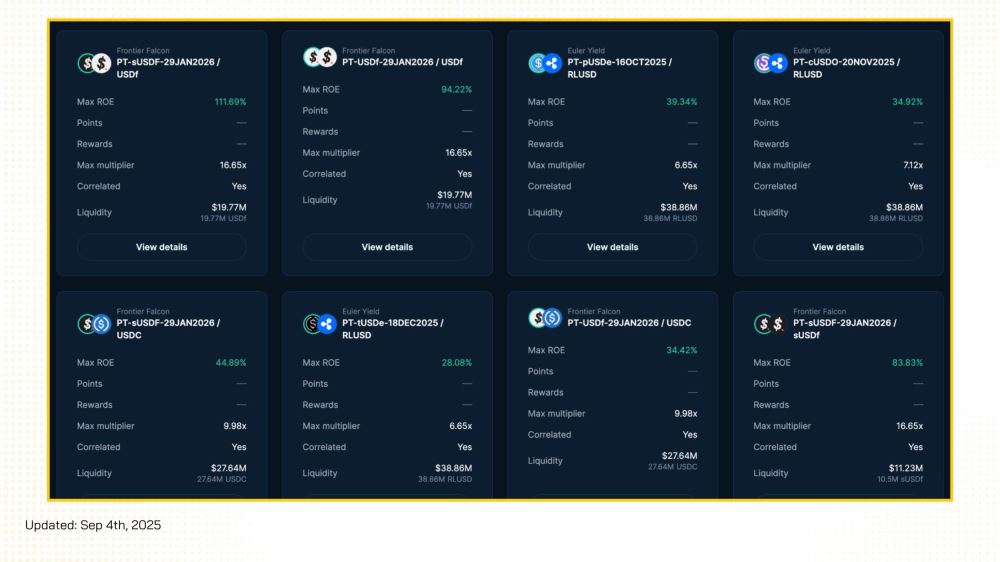Image resolution: width=1000 pixels, height=562 pixels.
Task: Select the PT-pUSDe-16OCT2025 / RLUSD card title
Action: [619, 68]
